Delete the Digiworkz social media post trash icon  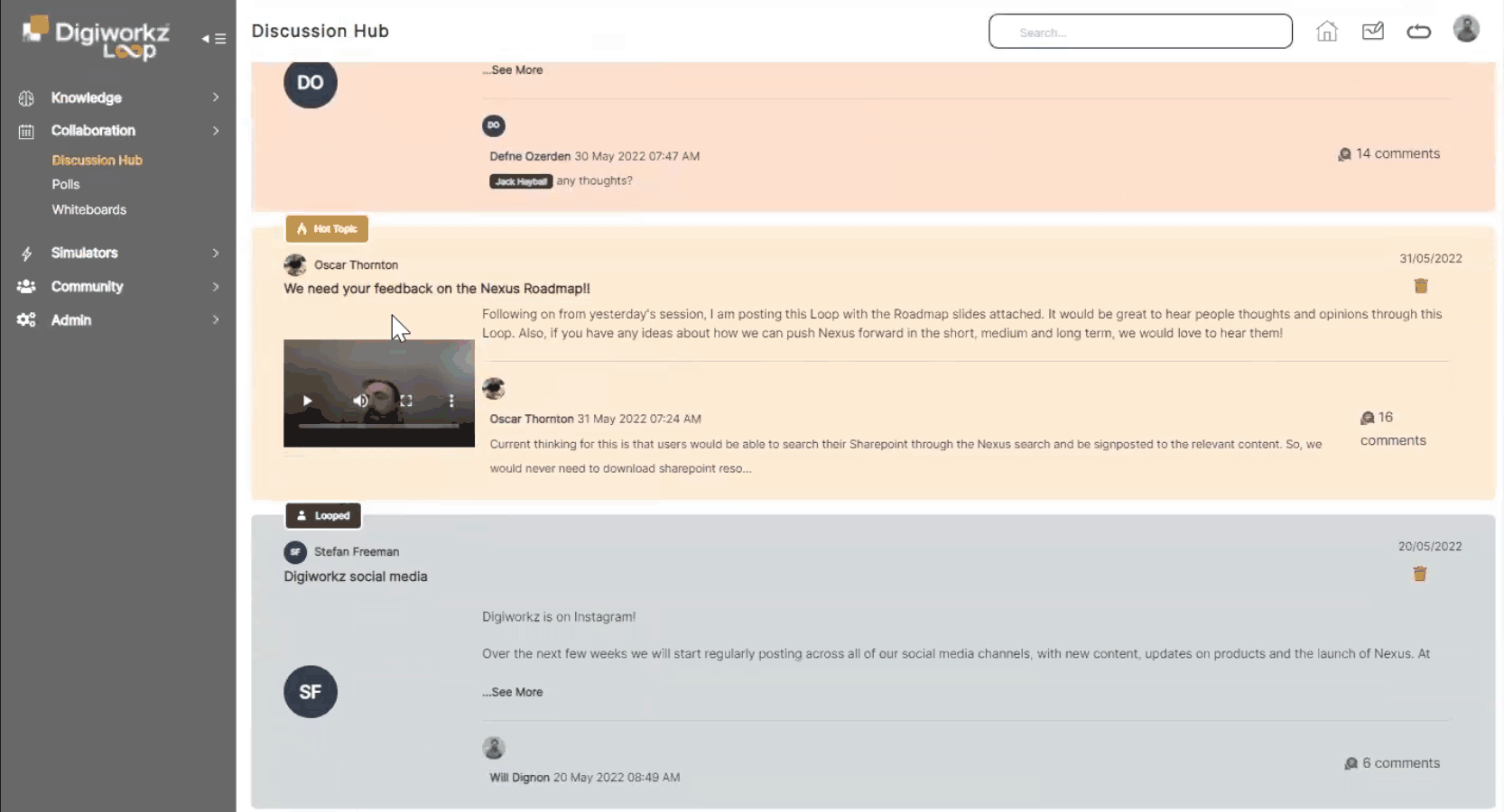click(x=1419, y=574)
